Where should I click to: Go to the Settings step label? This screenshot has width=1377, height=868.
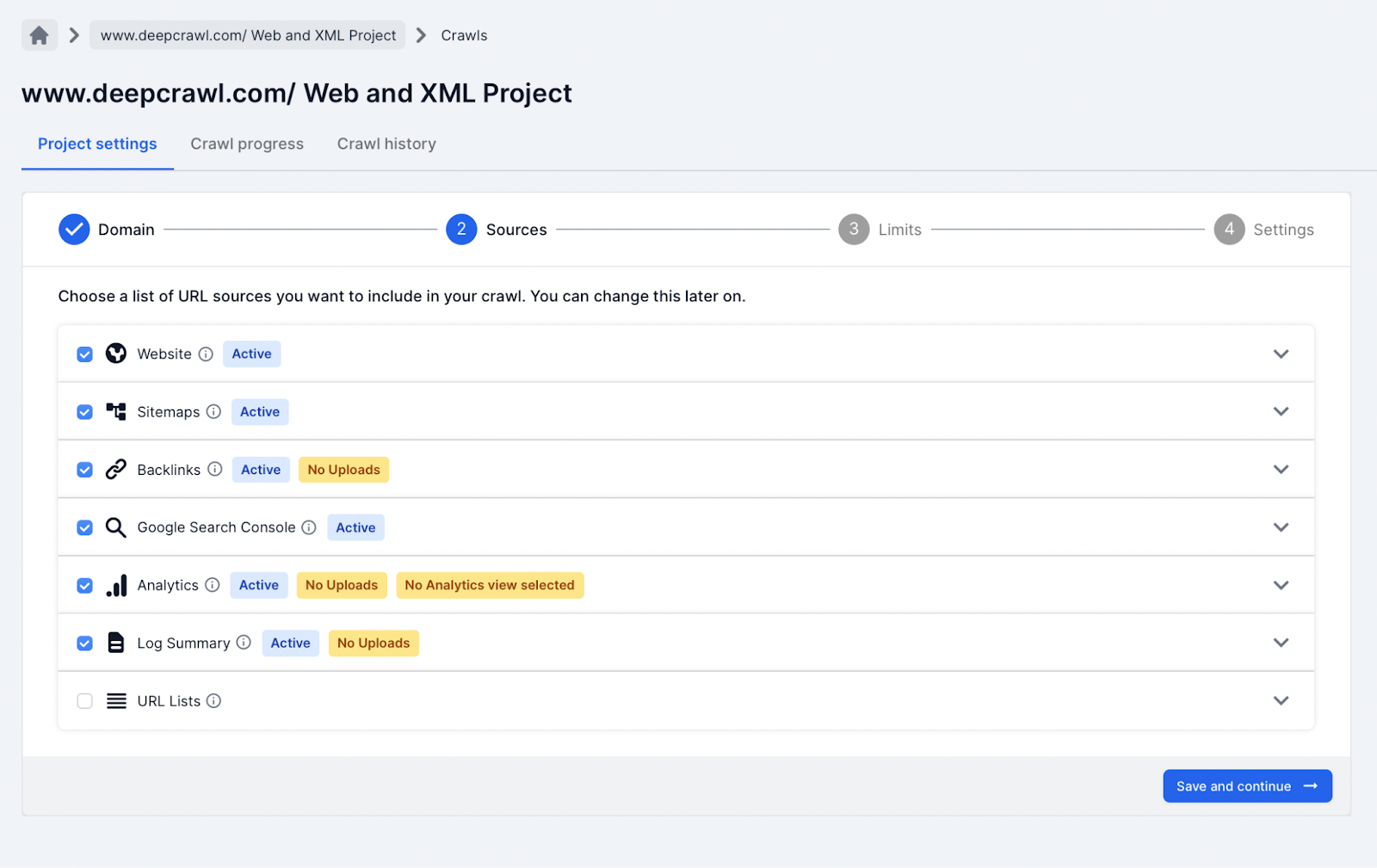point(1283,230)
